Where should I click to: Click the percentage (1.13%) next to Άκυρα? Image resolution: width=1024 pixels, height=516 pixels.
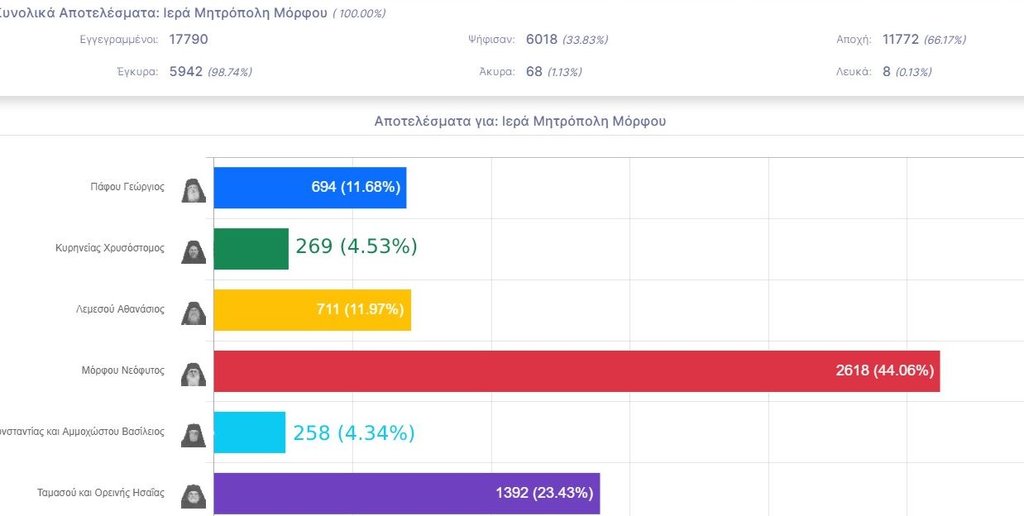pos(564,73)
